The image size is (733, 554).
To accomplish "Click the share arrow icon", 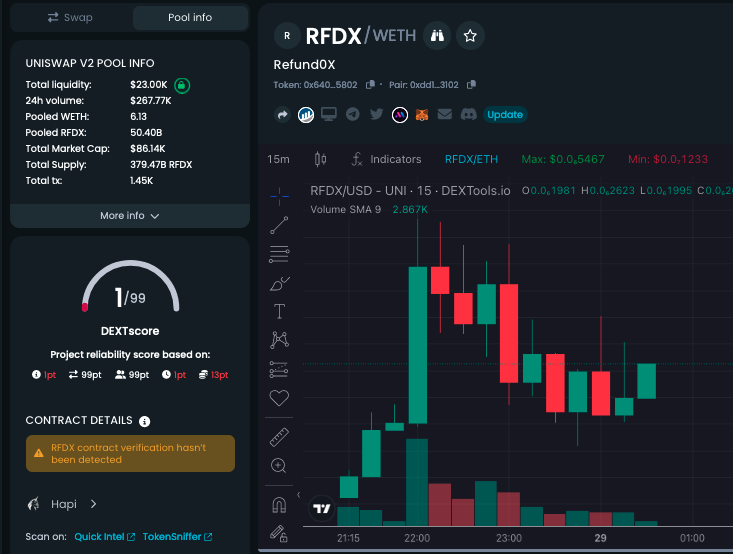I will (282, 115).
